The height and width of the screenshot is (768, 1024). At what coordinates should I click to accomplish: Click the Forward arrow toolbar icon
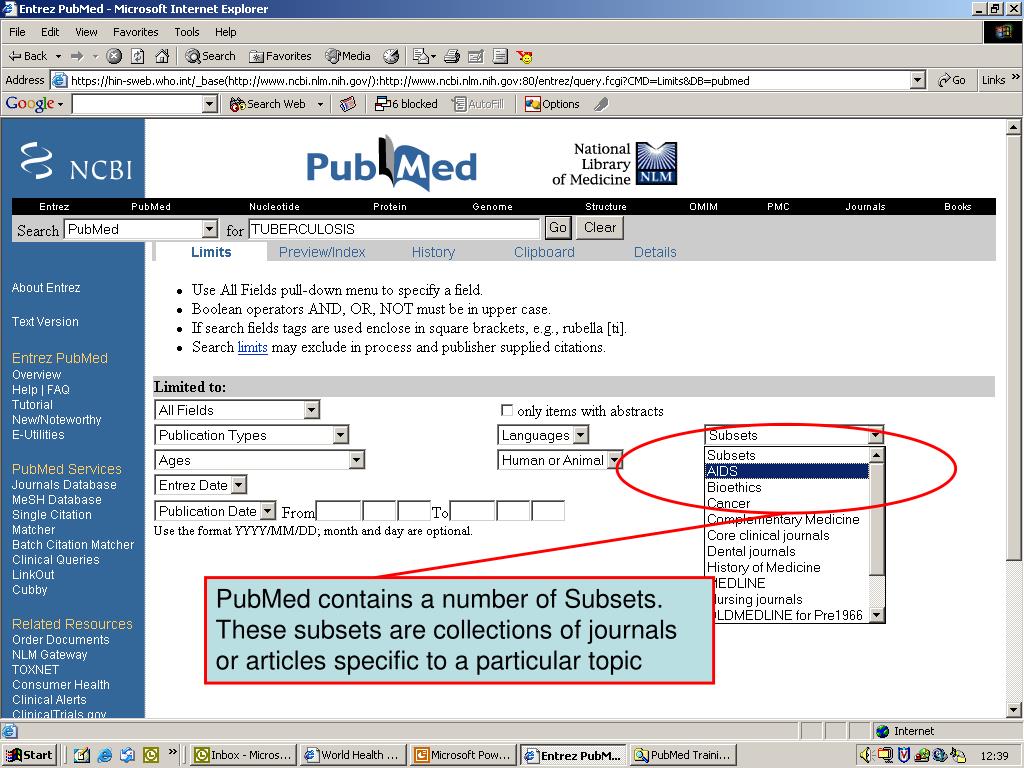pyautogui.click(x=77, y=56)
